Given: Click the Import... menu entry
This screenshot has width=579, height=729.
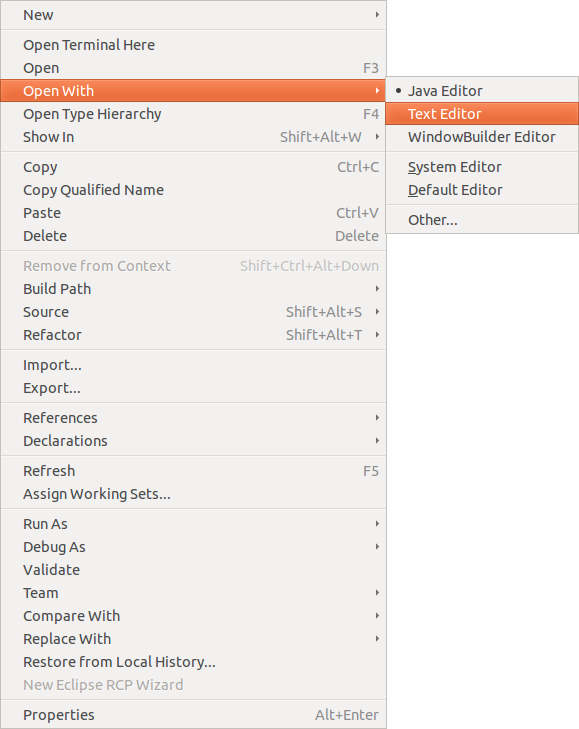Looking at the screenshot, I should pyautogui.click(x=193, y=365).
